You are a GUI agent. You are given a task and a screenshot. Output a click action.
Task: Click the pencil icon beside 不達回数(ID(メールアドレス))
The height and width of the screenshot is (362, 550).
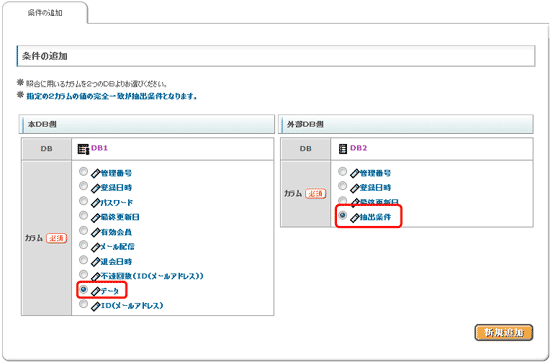tap(95, 276)
